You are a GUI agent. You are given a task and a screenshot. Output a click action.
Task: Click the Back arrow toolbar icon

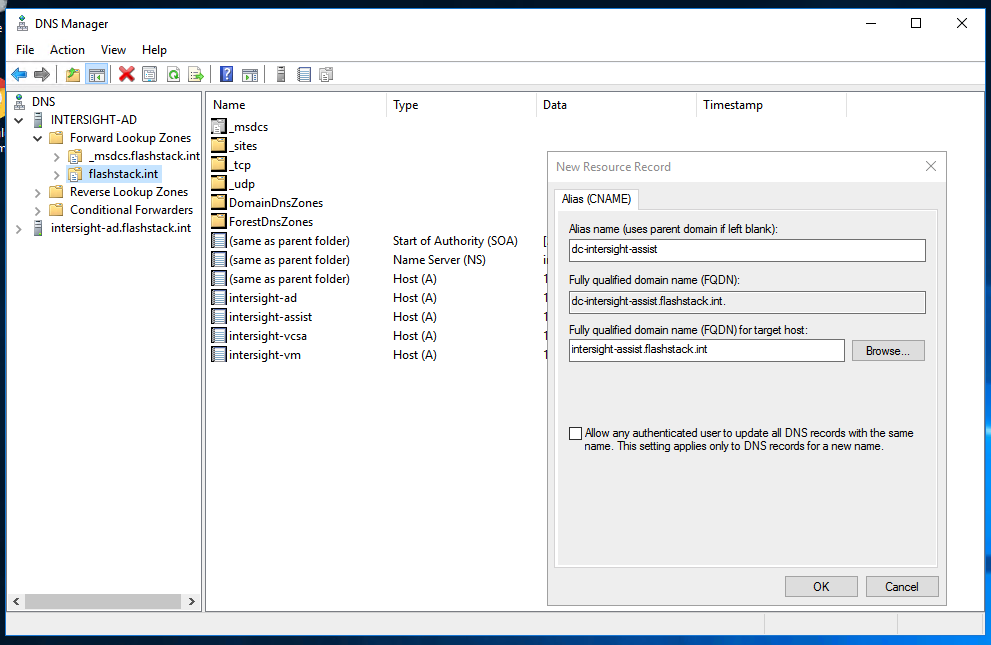coord(19,74)
